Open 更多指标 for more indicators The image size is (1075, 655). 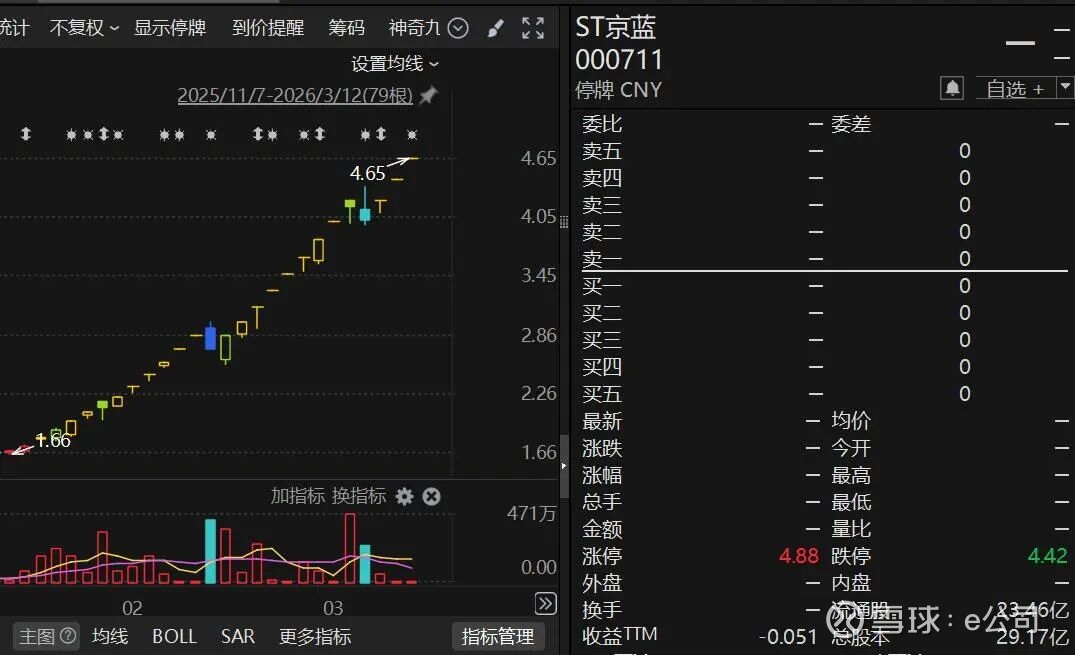click(x=315, y=636)
